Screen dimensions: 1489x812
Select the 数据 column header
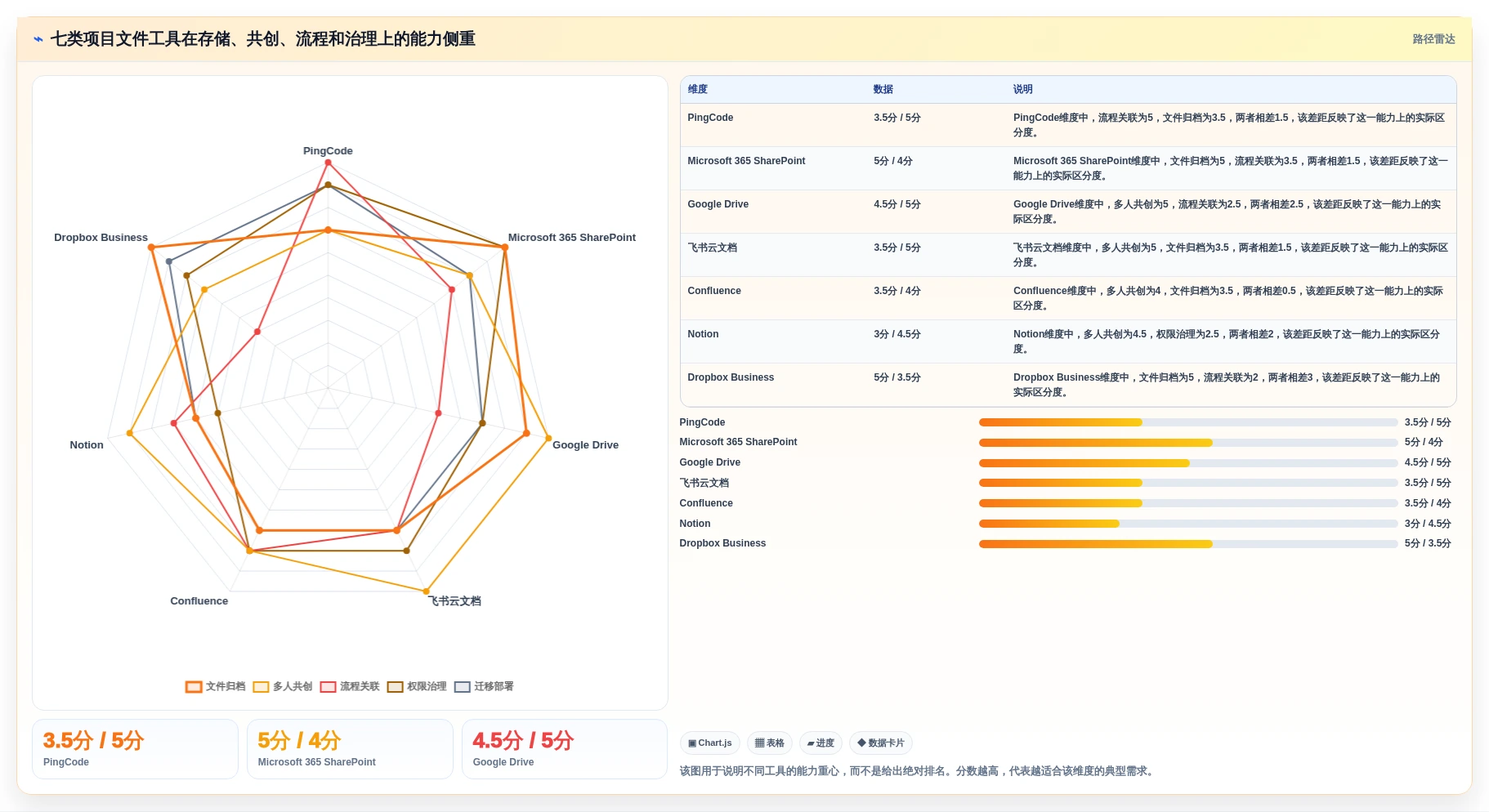point(883,90)
